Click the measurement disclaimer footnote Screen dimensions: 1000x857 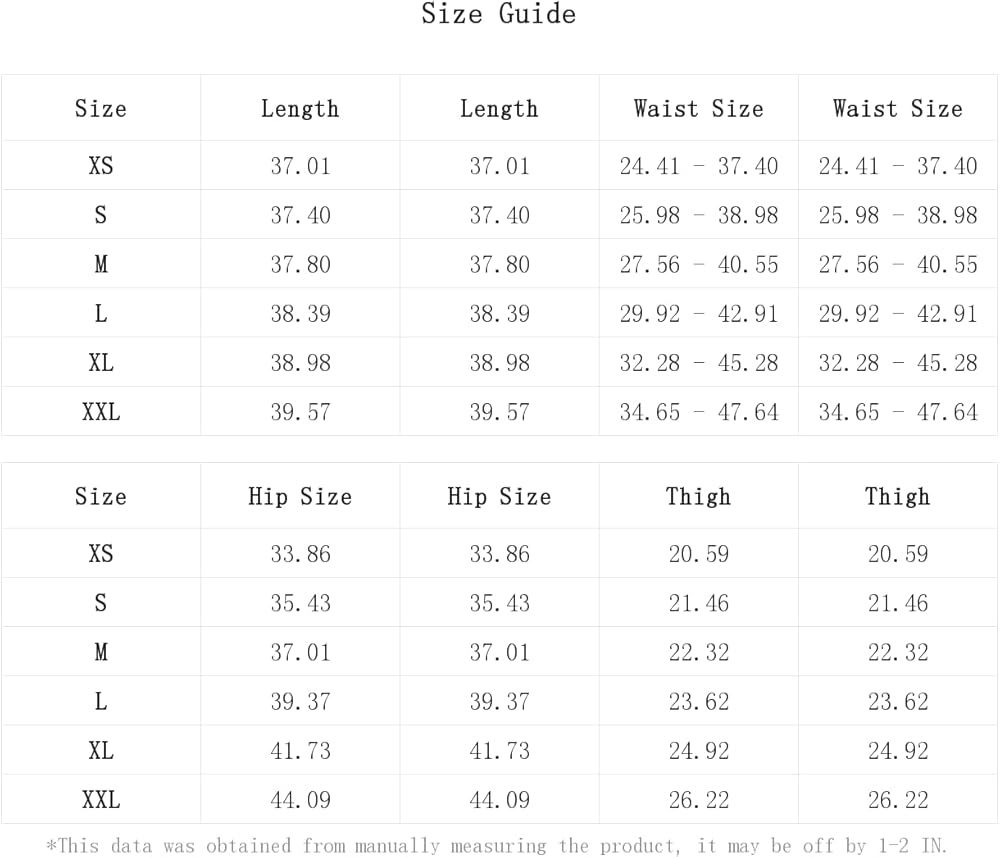(497, 846)
